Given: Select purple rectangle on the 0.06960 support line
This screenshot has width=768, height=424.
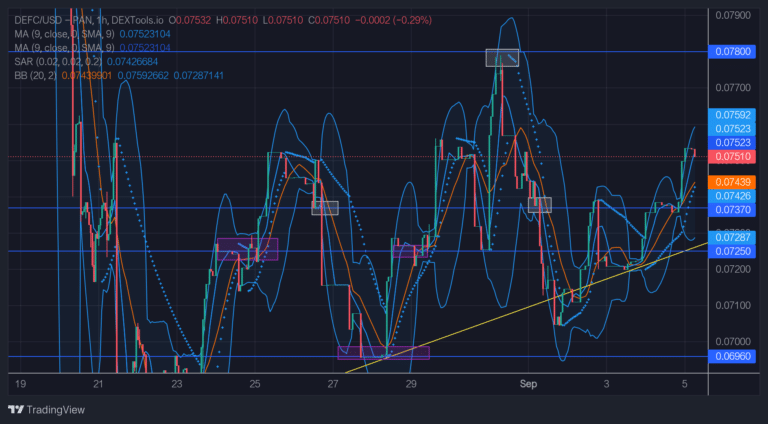Looking at the screenshot, I should click(384, 353).
